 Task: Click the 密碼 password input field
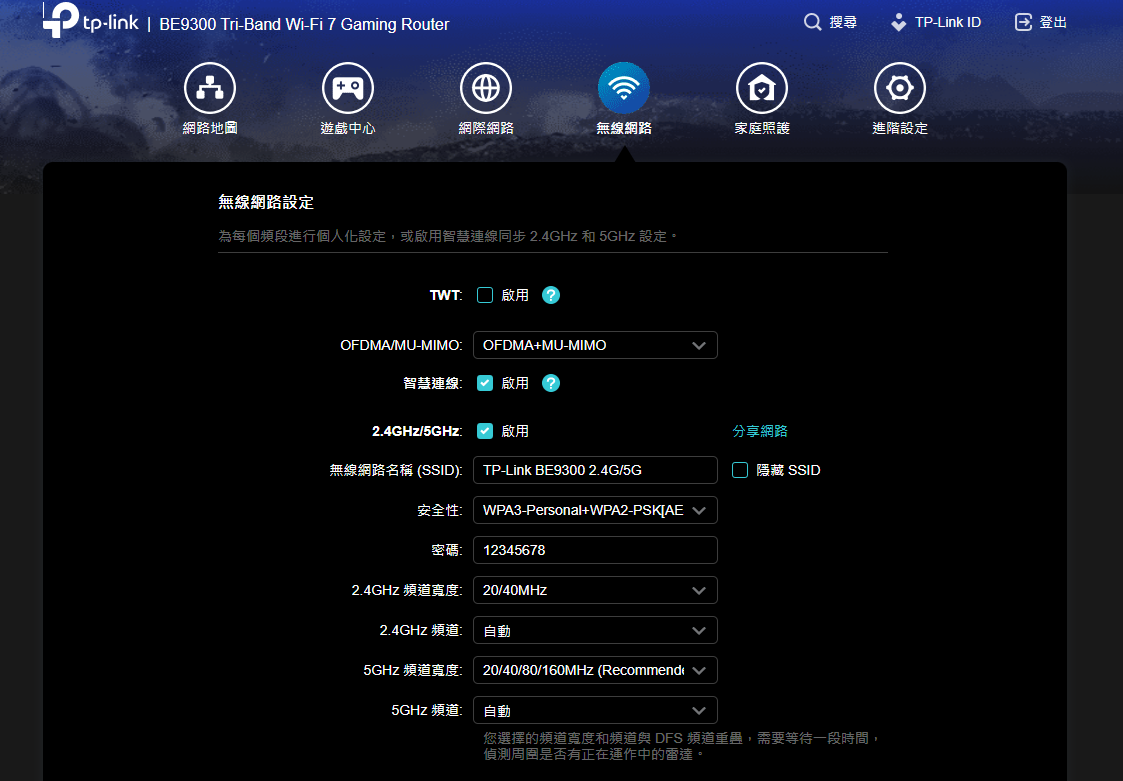pyautogui.click(x=595, y=550)
